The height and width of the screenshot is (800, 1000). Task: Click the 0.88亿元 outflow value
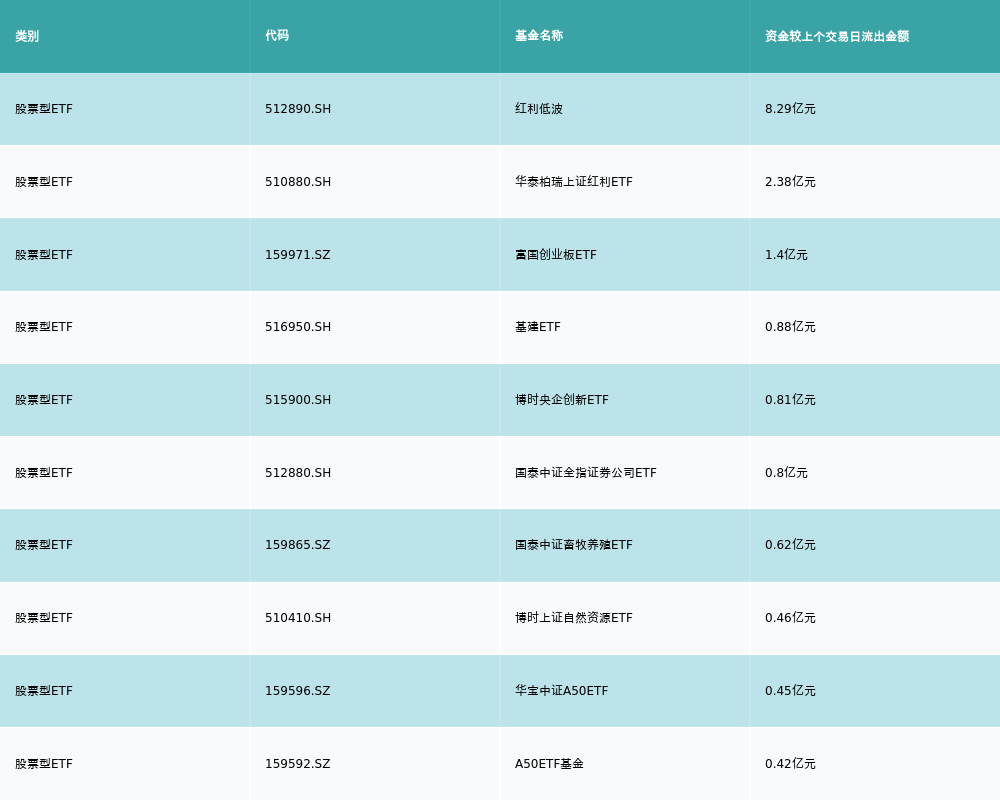coord(790,327)
